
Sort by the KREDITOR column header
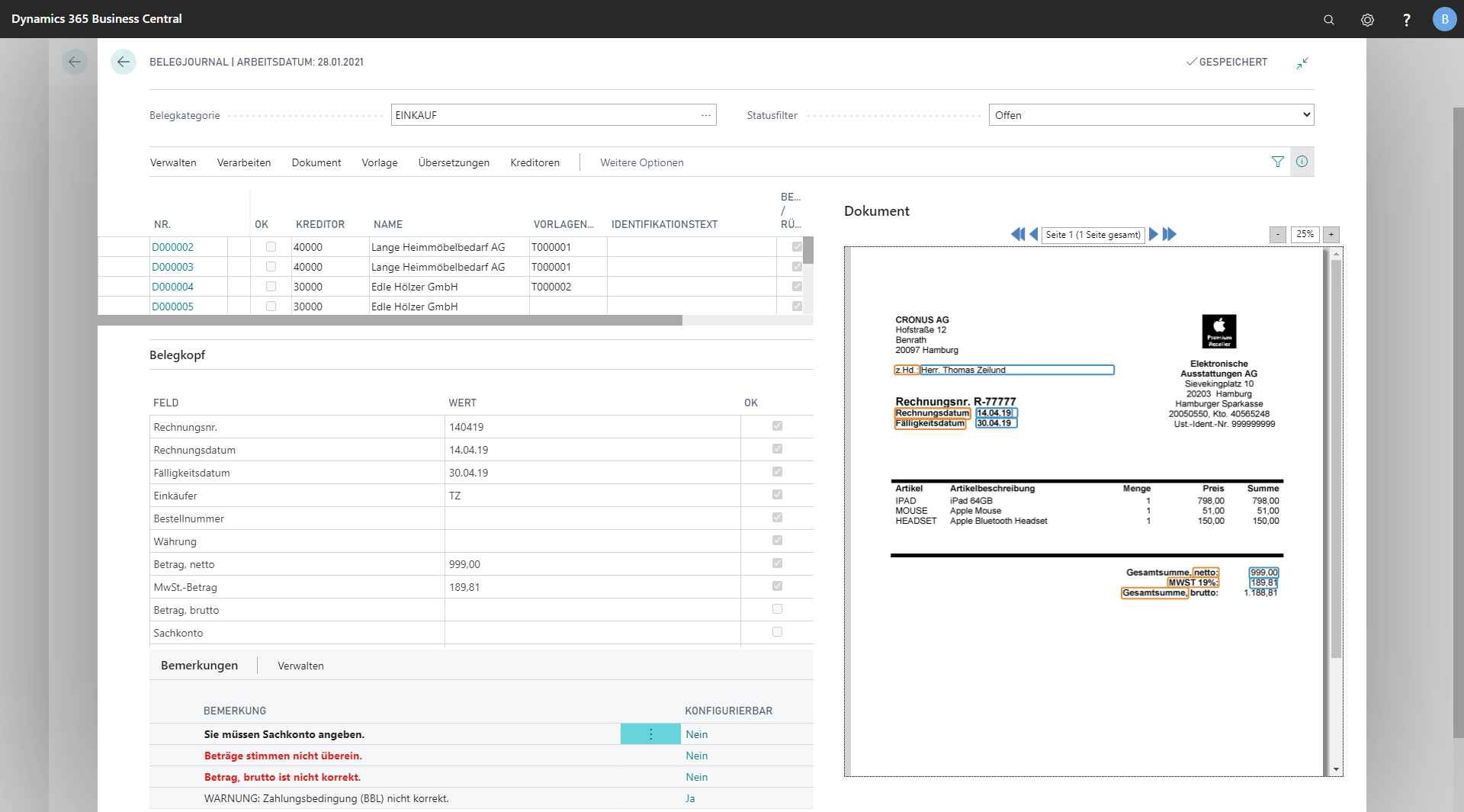pyautogui.click(x=320, y=224)
